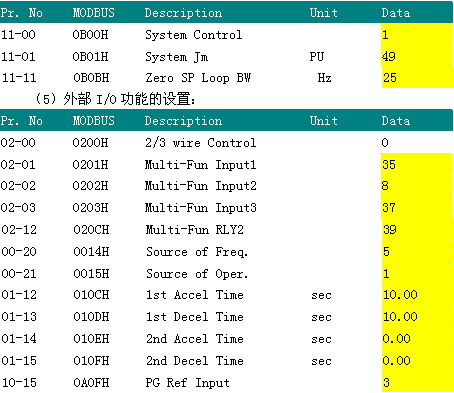The width and height of the screenshot is (454, 393).
Task: Click Zero SP Loop BW value 25
Action: coord(389,78)
